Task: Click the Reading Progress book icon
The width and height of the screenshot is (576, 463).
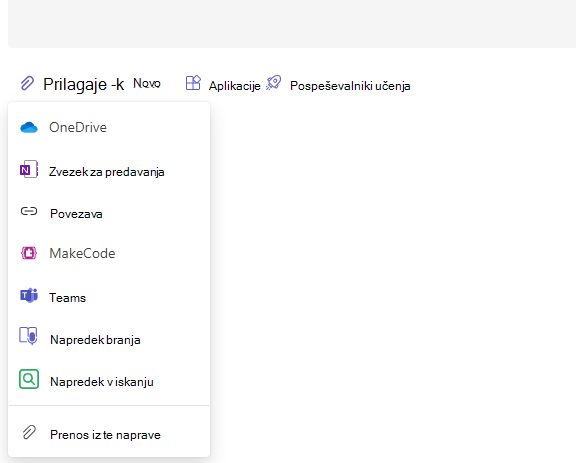Action: click(x=29, y=336)
